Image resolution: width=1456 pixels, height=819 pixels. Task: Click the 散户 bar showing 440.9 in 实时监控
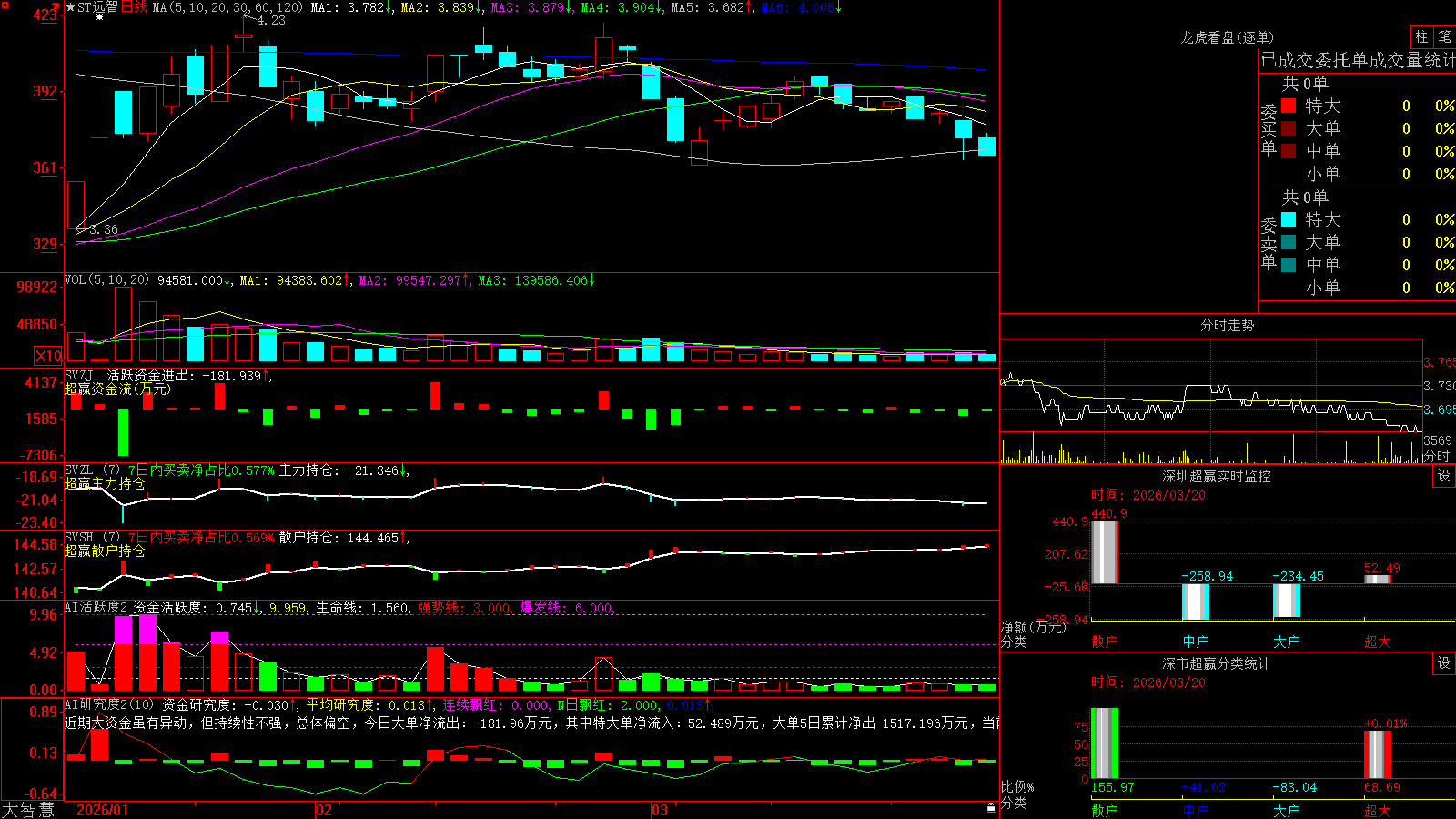(x=1104, y=551)
